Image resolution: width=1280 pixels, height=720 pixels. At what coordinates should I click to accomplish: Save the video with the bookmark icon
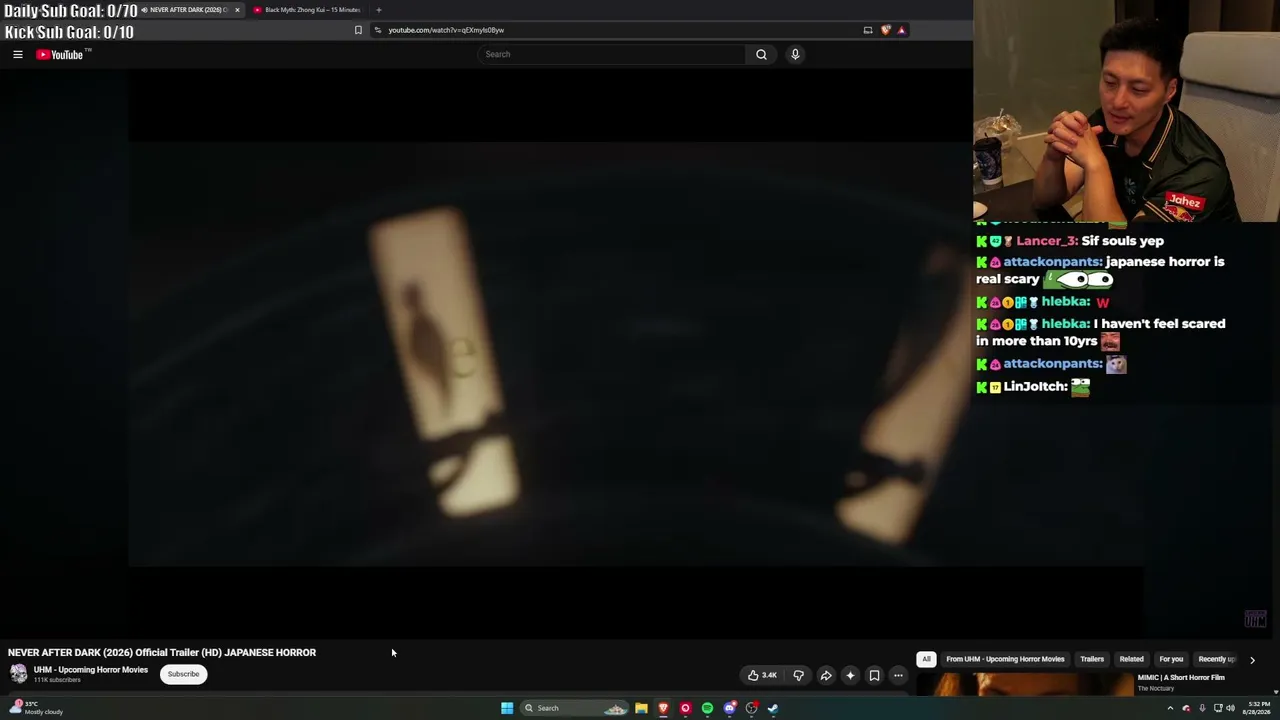coord(874,675)
